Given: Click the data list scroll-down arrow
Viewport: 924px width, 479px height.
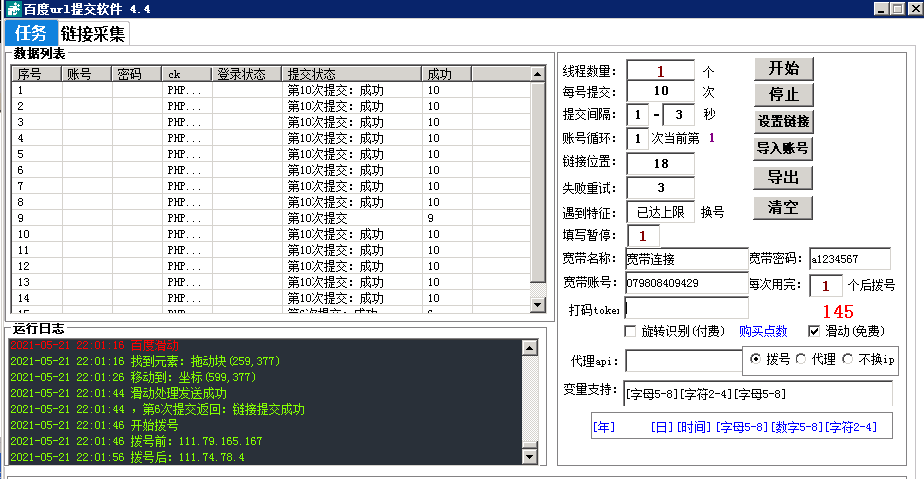Looking at the screenshot, I should point(537,305).
